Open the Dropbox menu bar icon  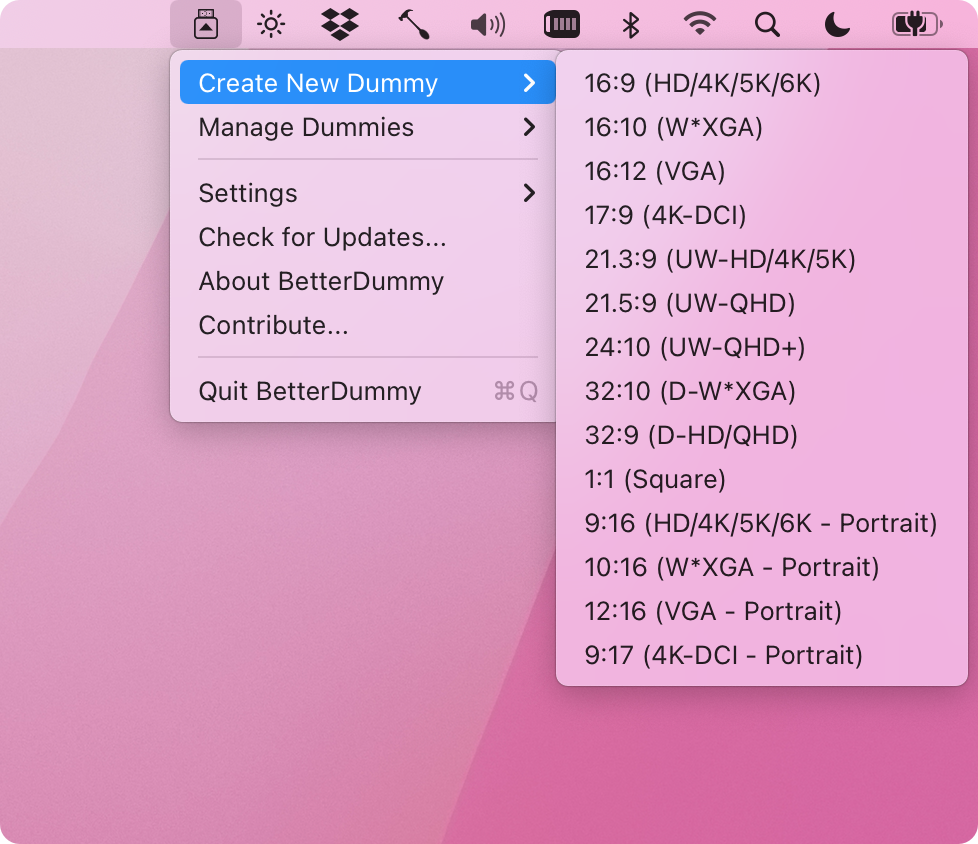click(x=340, y=25)
